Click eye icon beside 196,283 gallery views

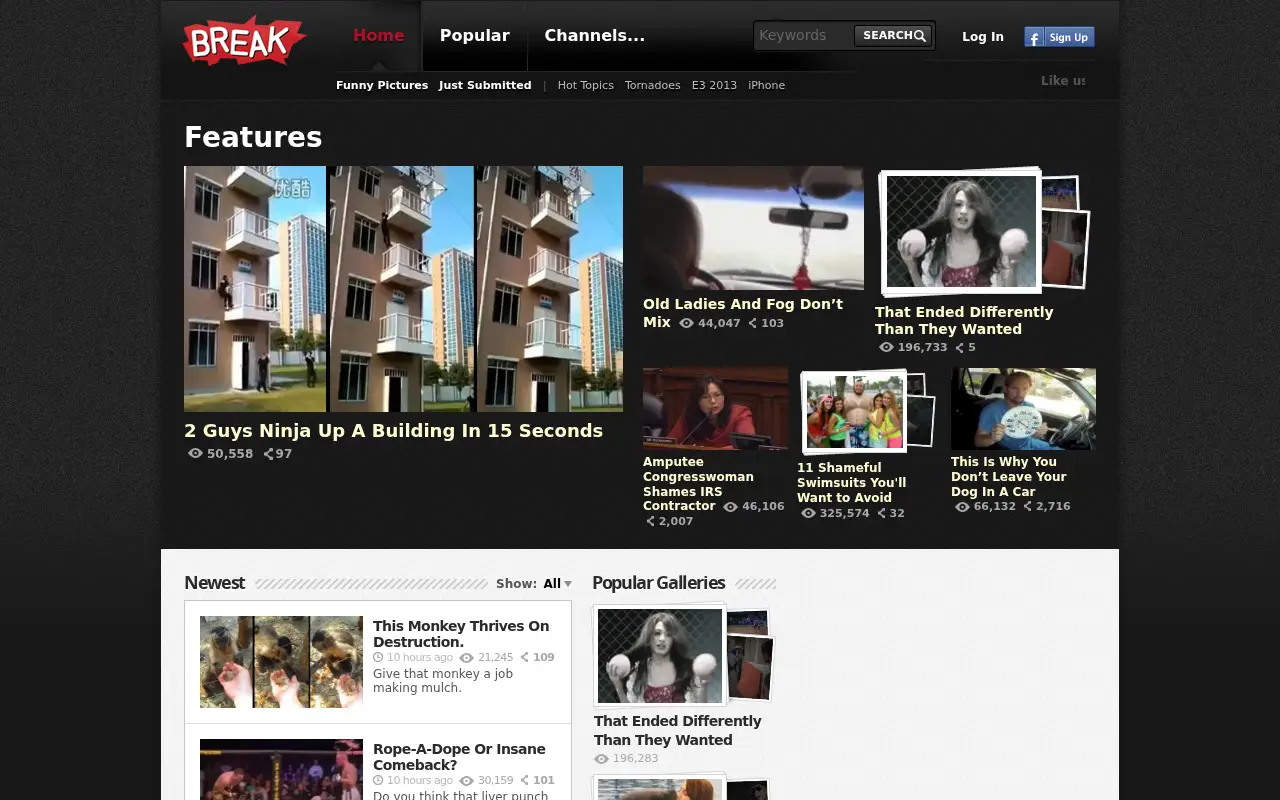[601, 759]
